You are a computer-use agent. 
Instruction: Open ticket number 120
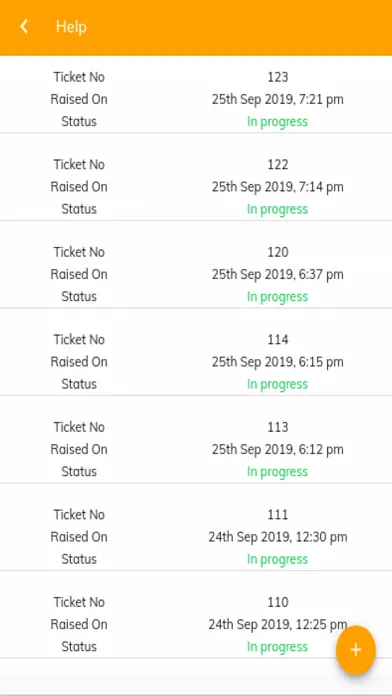pyautogui.click(x=196, y=274)
